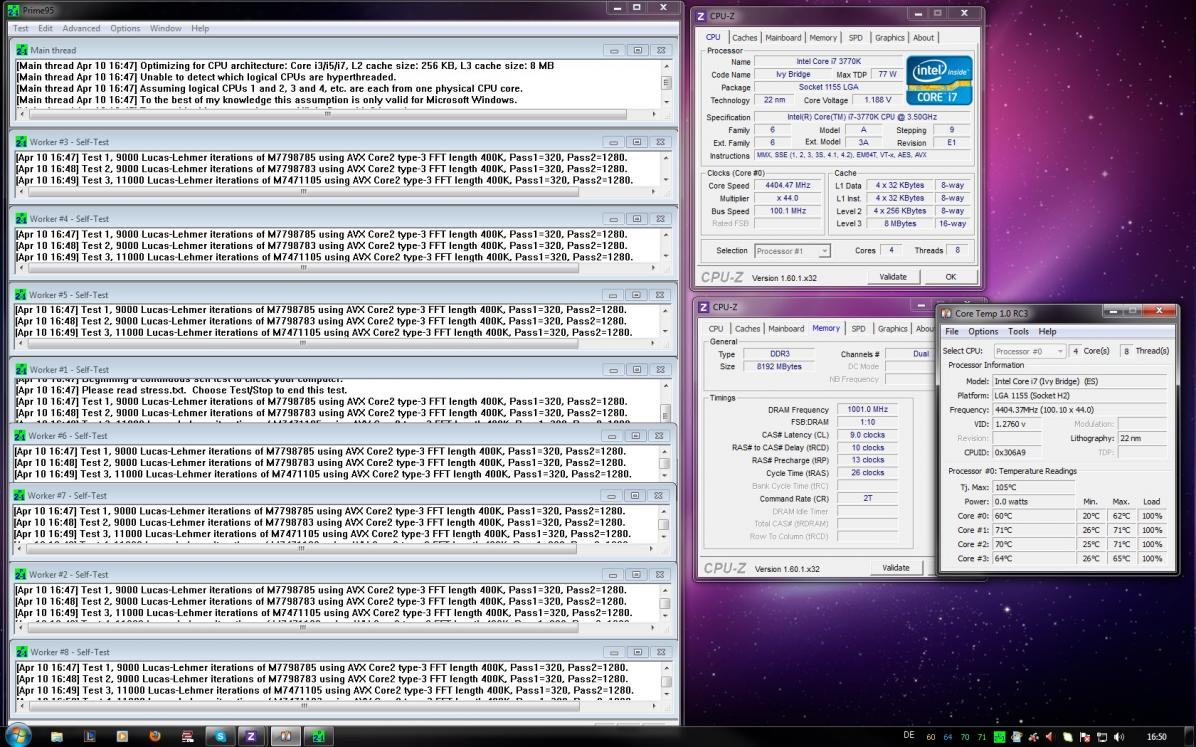Click the Worker #8 horizontal scrollbar
The height and width of the screenshot is (747, 1196).
point(338,706)
